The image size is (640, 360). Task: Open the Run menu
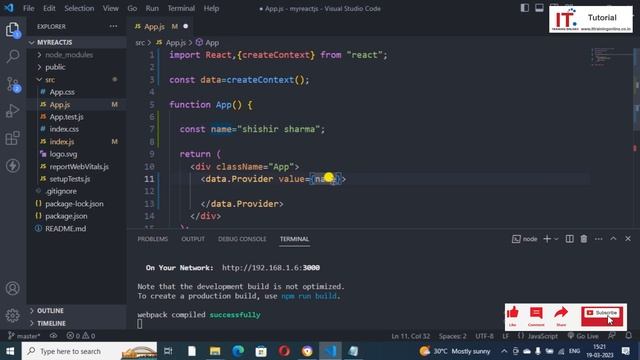coord(152,8)
